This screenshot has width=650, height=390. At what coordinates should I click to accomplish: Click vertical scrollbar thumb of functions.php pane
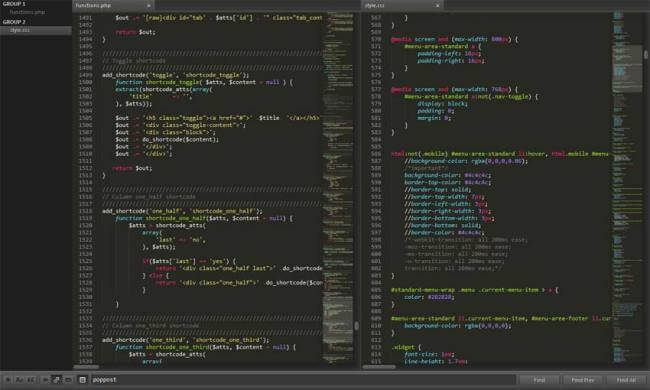click(357, 326)
